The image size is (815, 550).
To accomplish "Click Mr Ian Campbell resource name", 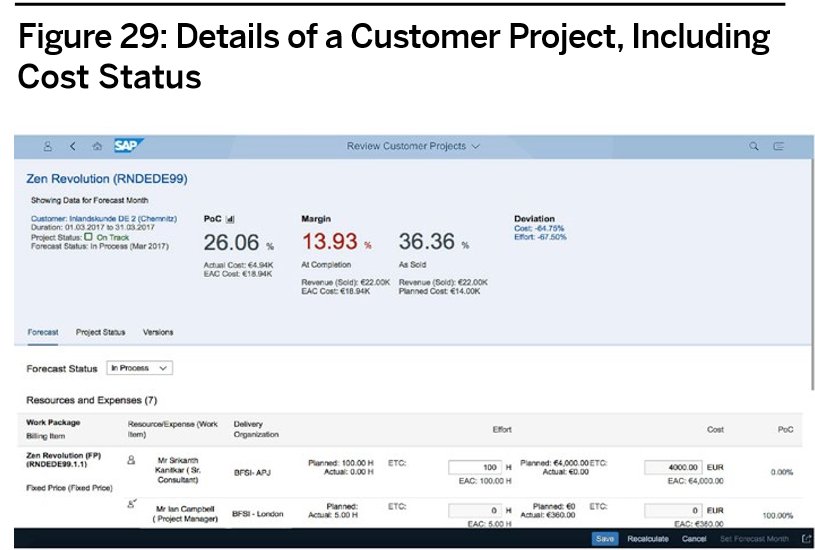I will [185, 514].
